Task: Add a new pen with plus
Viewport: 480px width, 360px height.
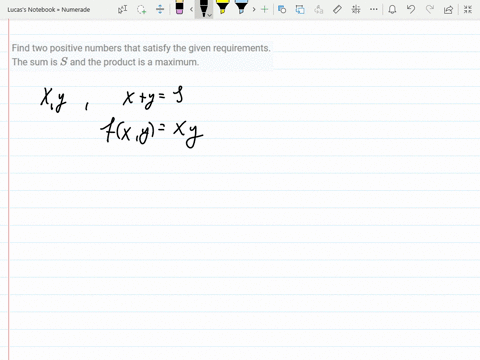Action: (x=264, y=9)
